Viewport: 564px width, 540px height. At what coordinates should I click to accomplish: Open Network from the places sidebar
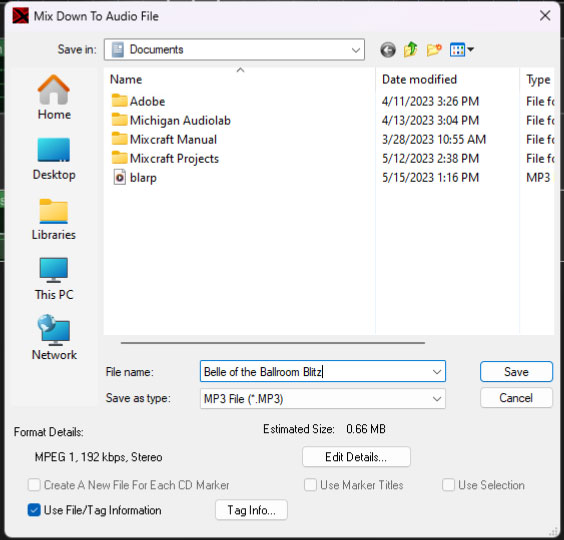tap(54, 337)
